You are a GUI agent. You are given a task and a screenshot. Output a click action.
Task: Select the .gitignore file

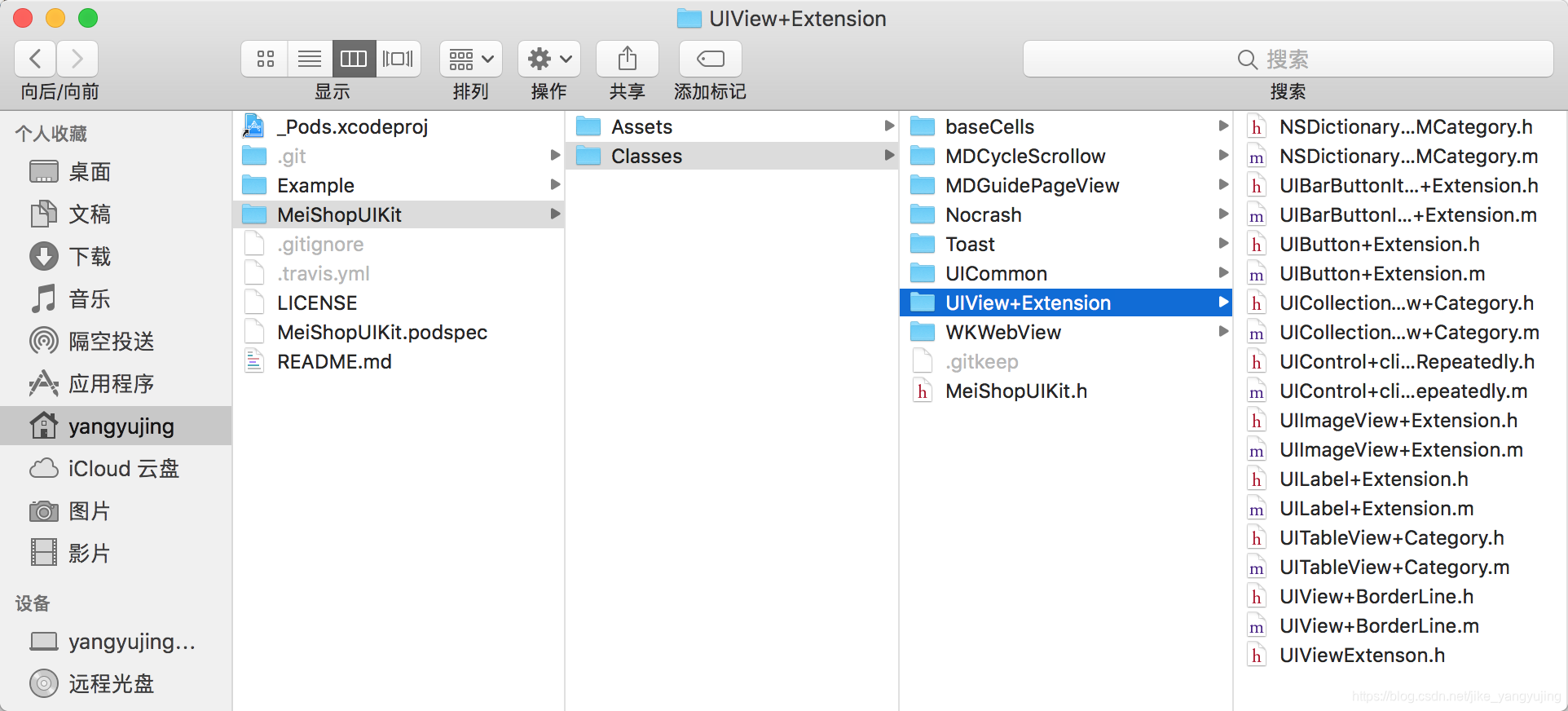pyautogui.click(x=399, y=245)
